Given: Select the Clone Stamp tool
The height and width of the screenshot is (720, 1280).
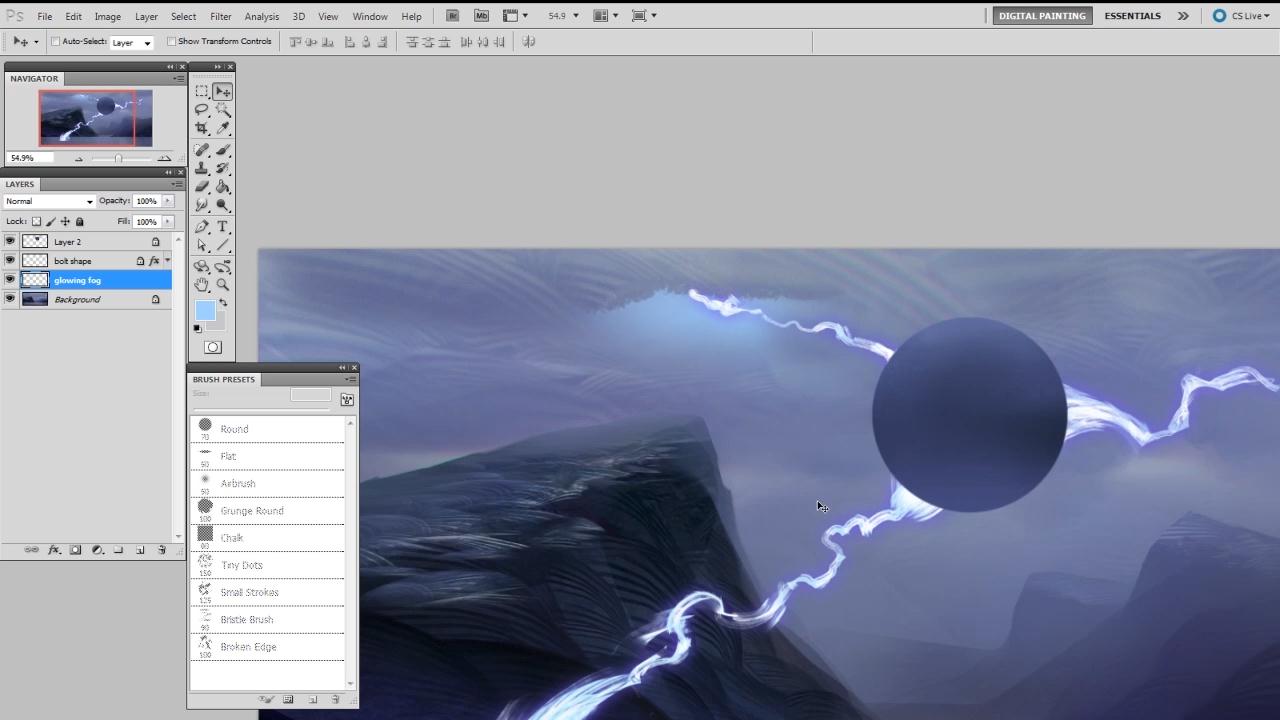Looking at the screenshot, I should pos(202,168).
